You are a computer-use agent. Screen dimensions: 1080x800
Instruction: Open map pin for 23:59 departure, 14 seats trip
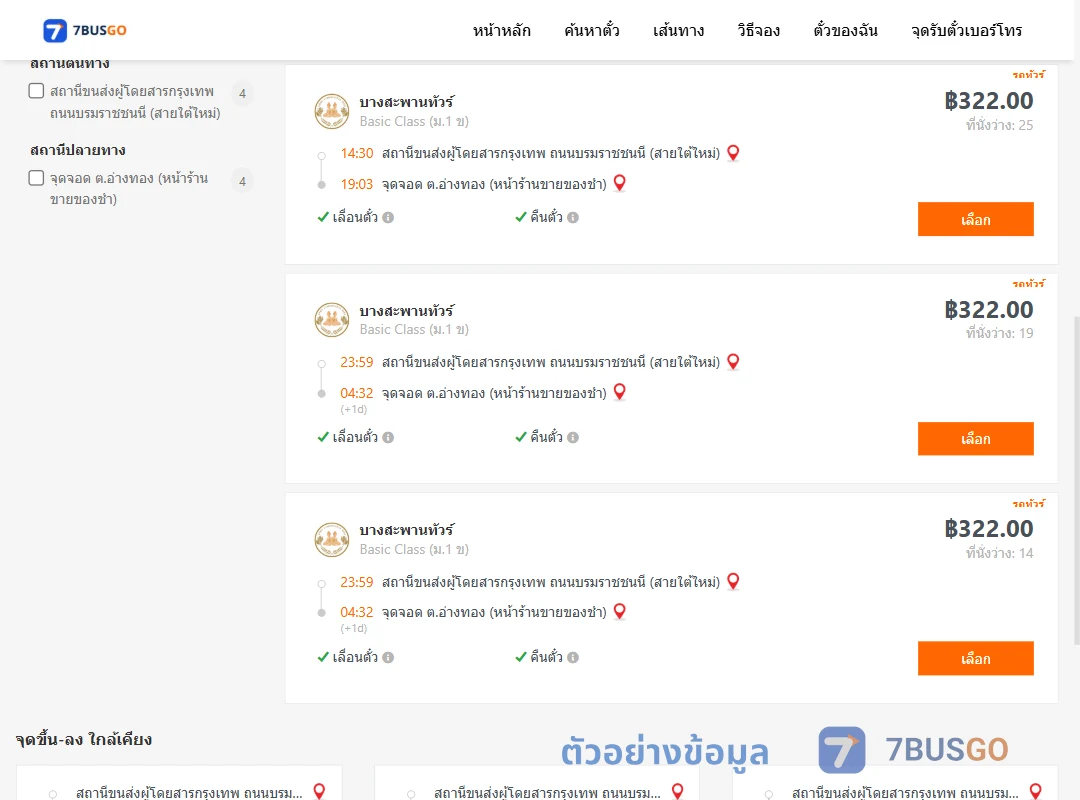[733, 582]
